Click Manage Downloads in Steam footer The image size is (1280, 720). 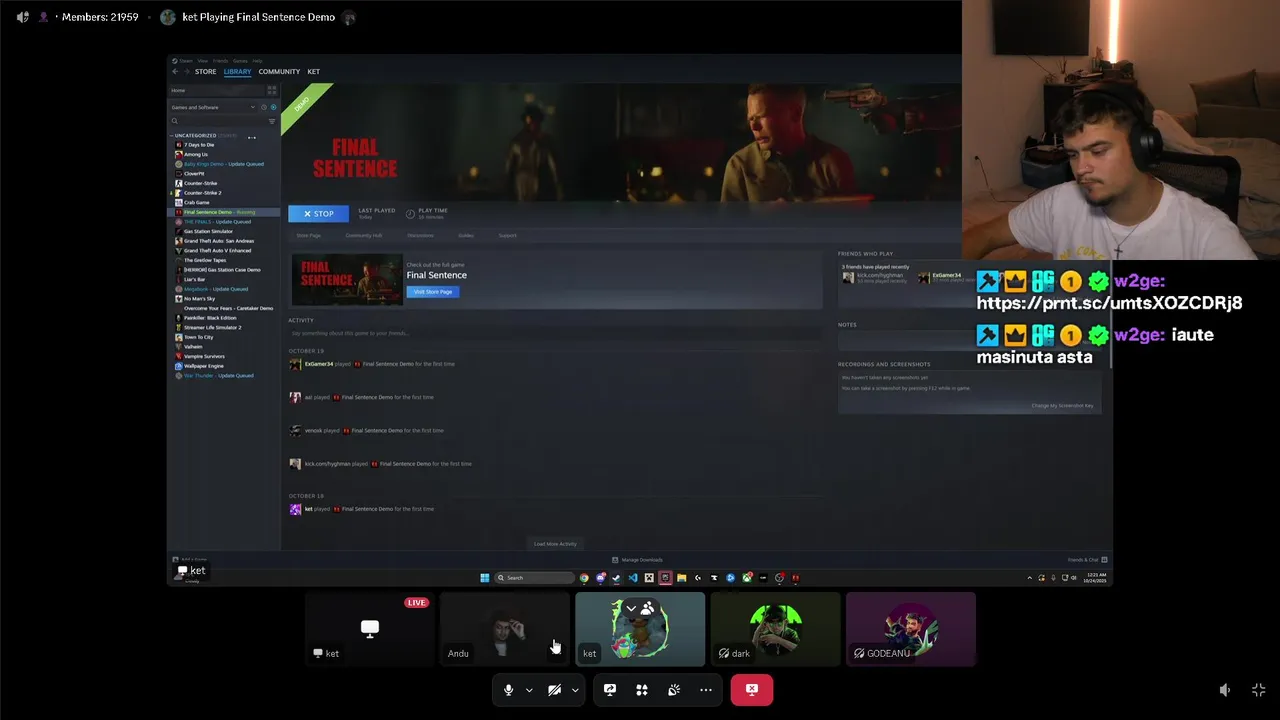[637, 560]
